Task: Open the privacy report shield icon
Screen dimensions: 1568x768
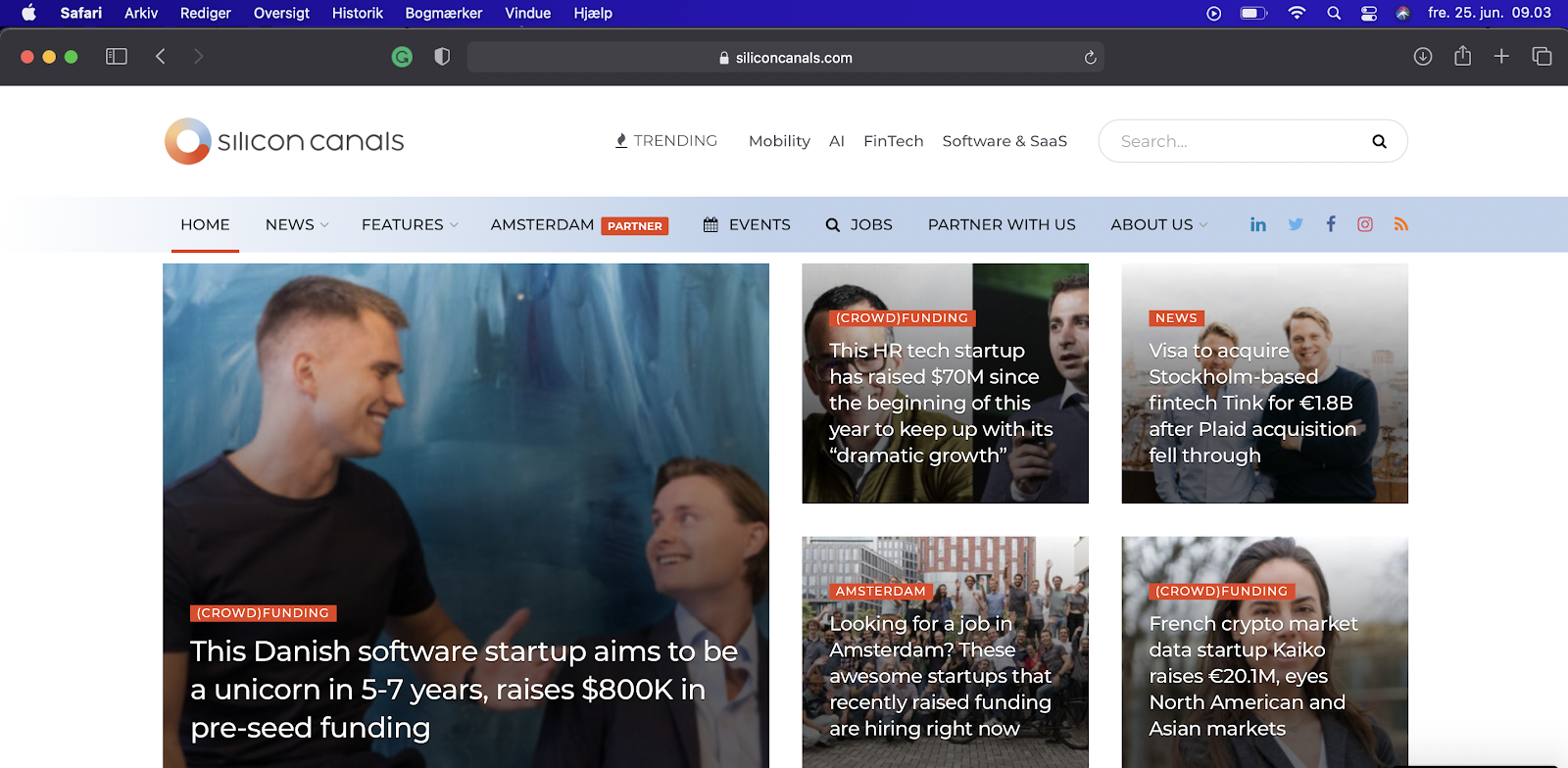Action: (442, 57)
